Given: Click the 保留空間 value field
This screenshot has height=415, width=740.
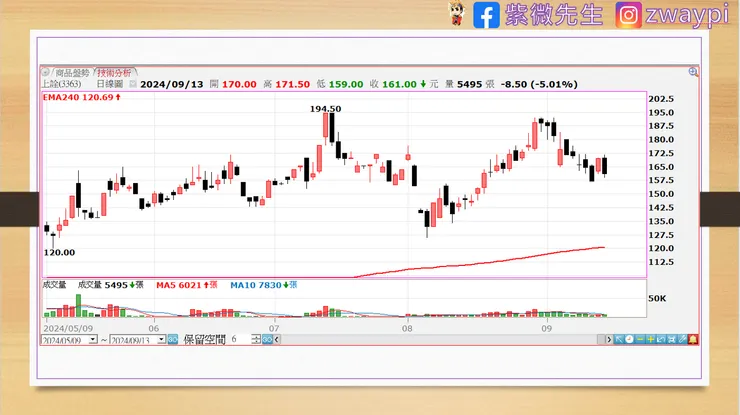Looking at the screenshot, I should [x=240, y=339].
